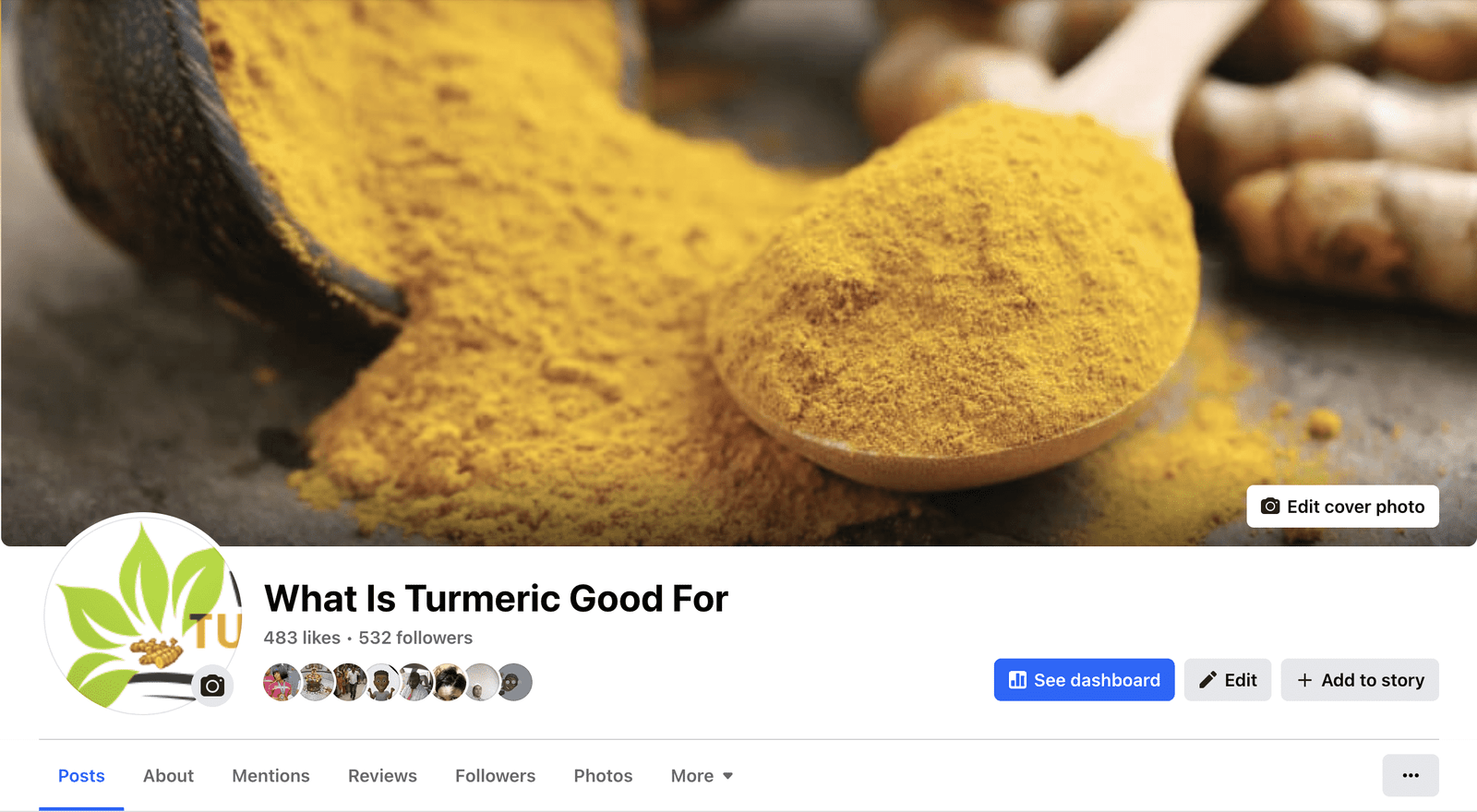
Task: Select the Posts tab
Action: 81,776
